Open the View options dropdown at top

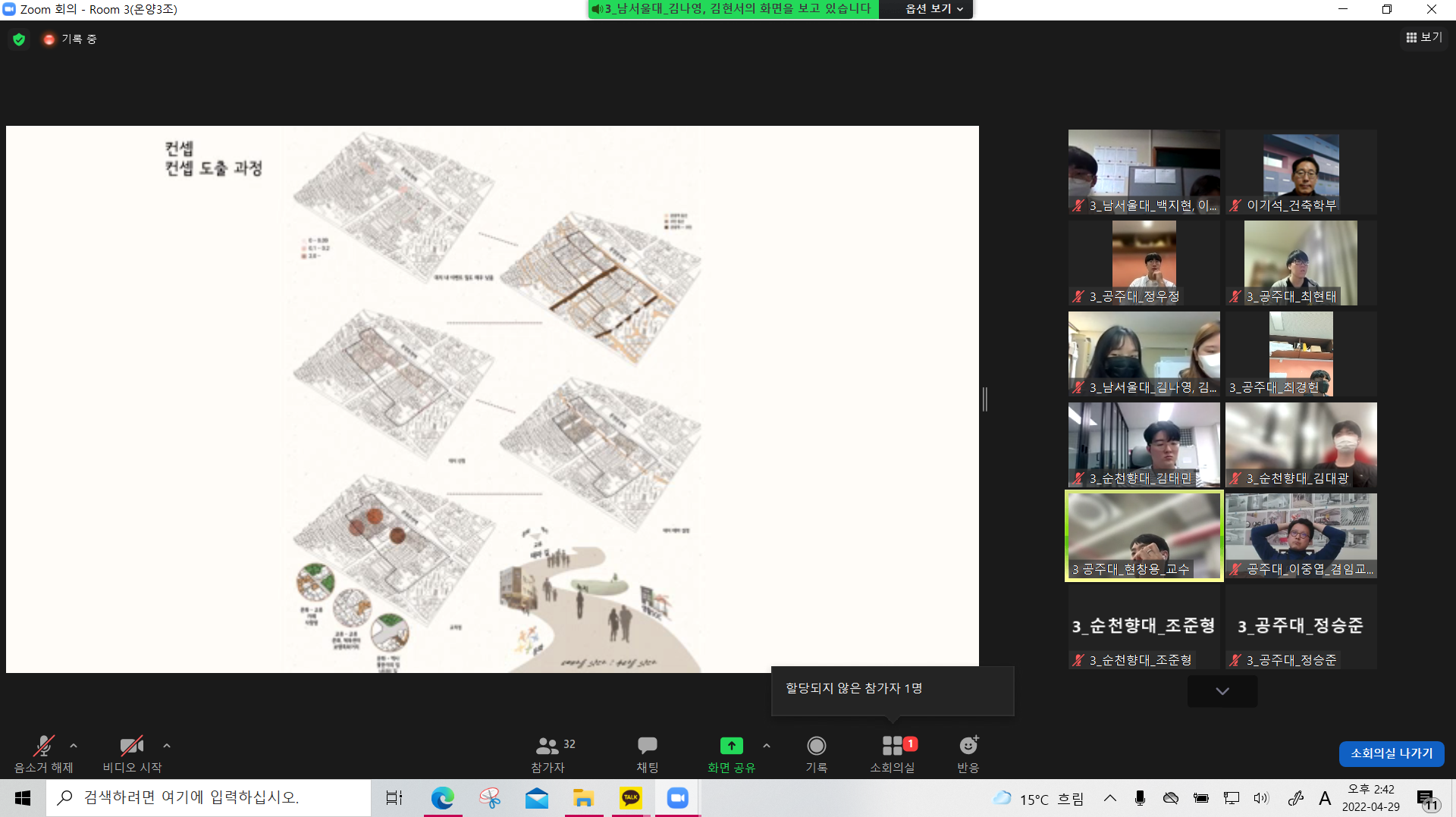tap(934, 9)
